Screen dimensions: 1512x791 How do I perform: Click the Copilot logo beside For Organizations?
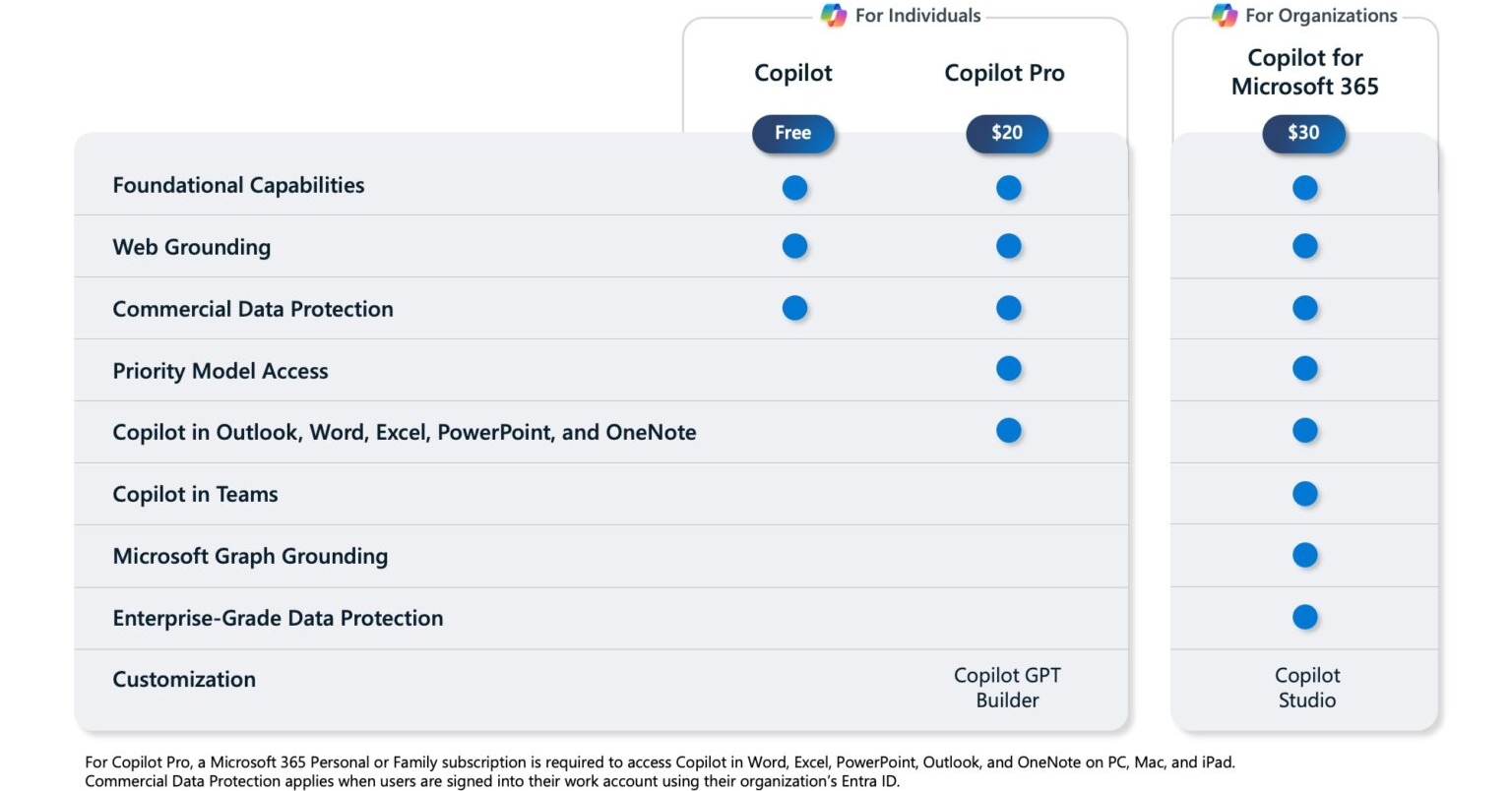click(1225, 16)
